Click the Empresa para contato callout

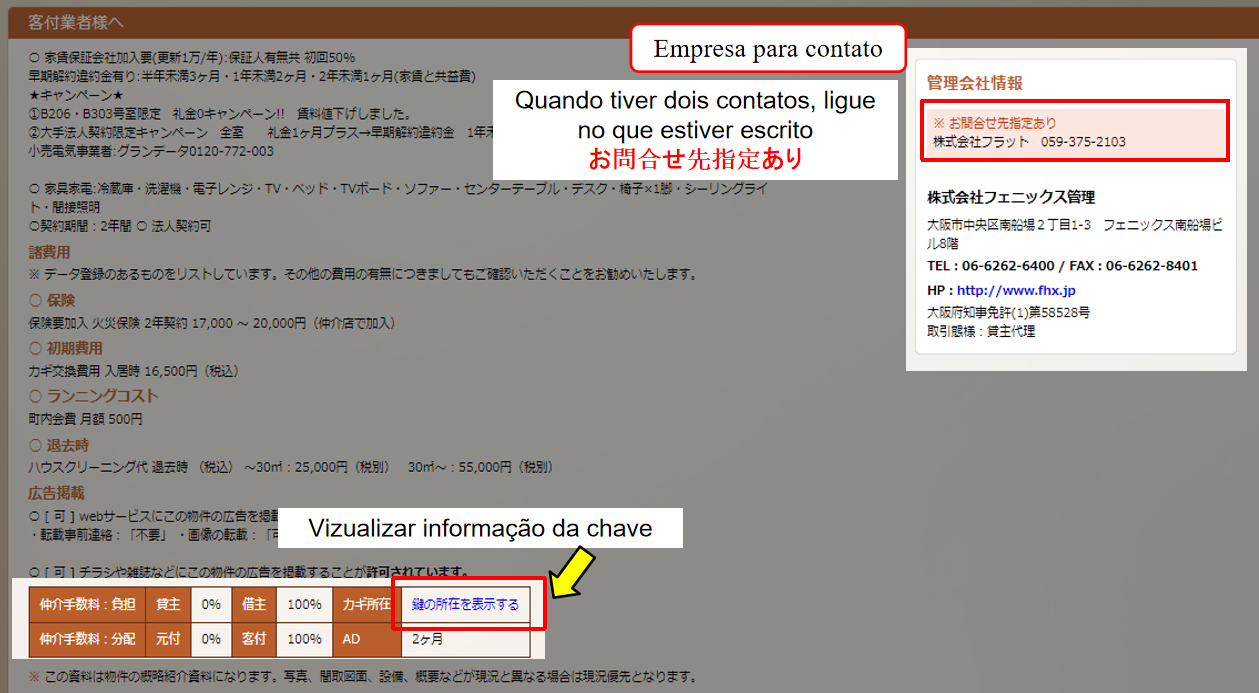(x=767, y=49)
